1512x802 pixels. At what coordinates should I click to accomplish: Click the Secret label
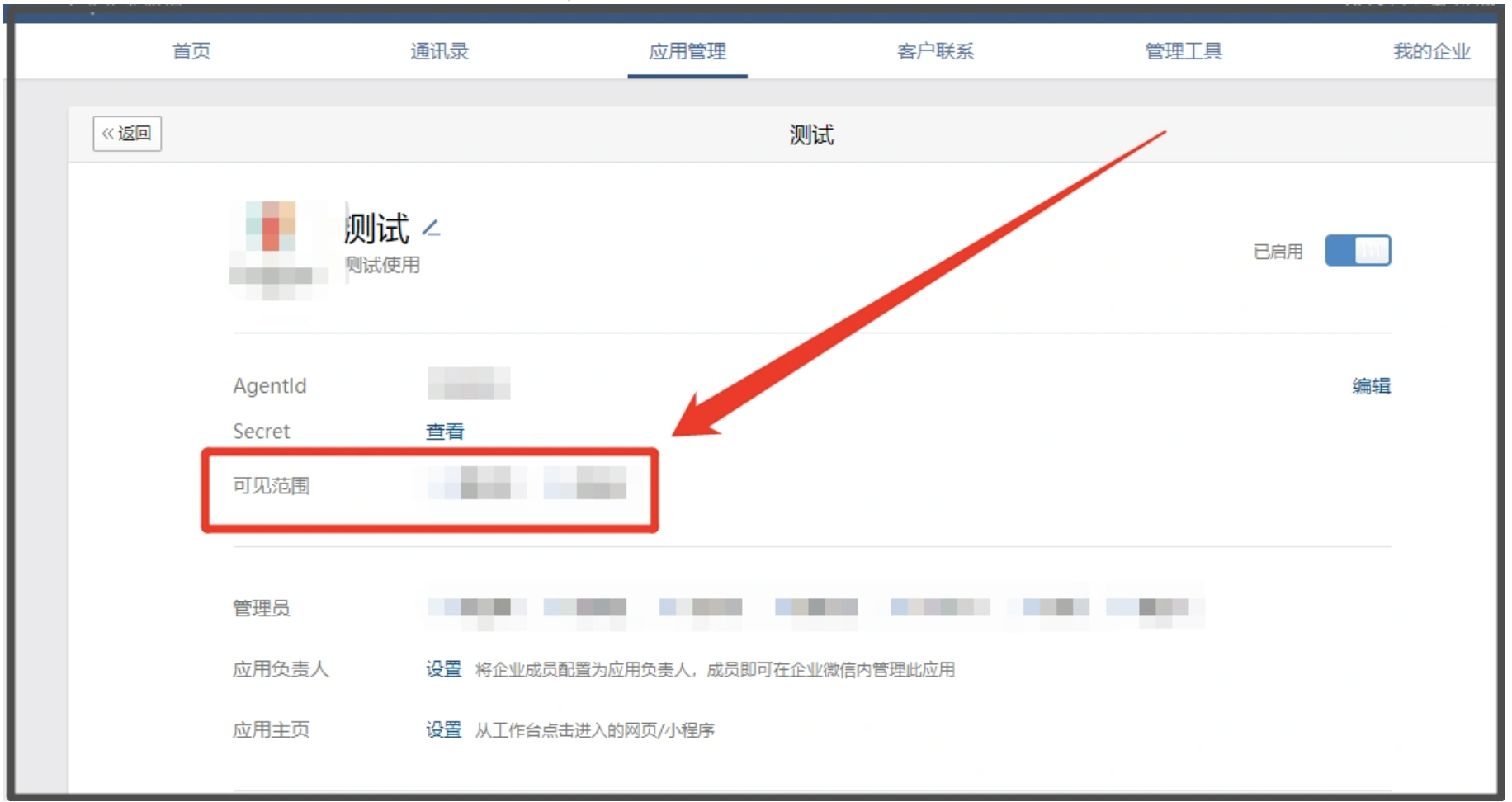coord(261,432)
